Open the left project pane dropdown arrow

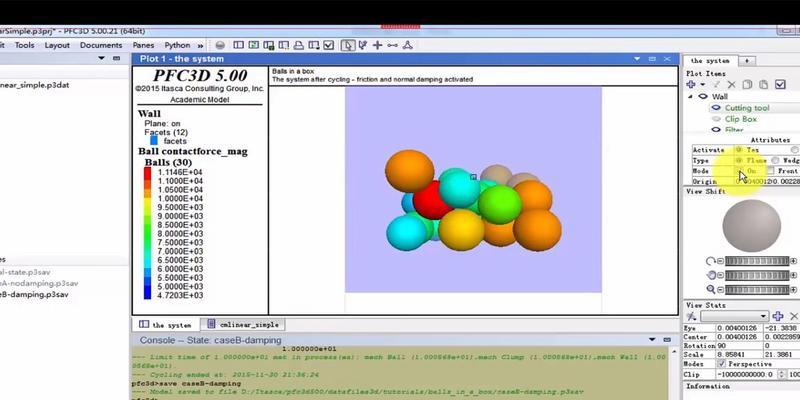(101, 59)
